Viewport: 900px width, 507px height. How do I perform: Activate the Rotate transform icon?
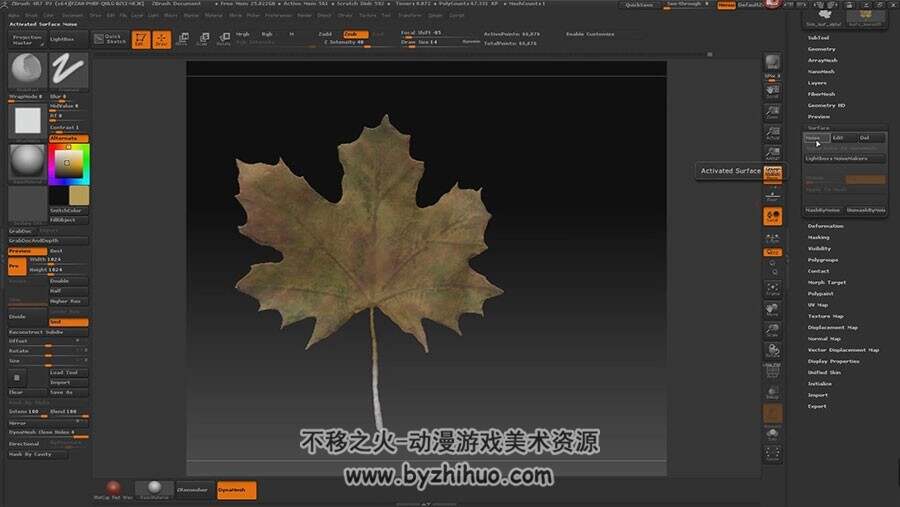click(x=224, y=40)
